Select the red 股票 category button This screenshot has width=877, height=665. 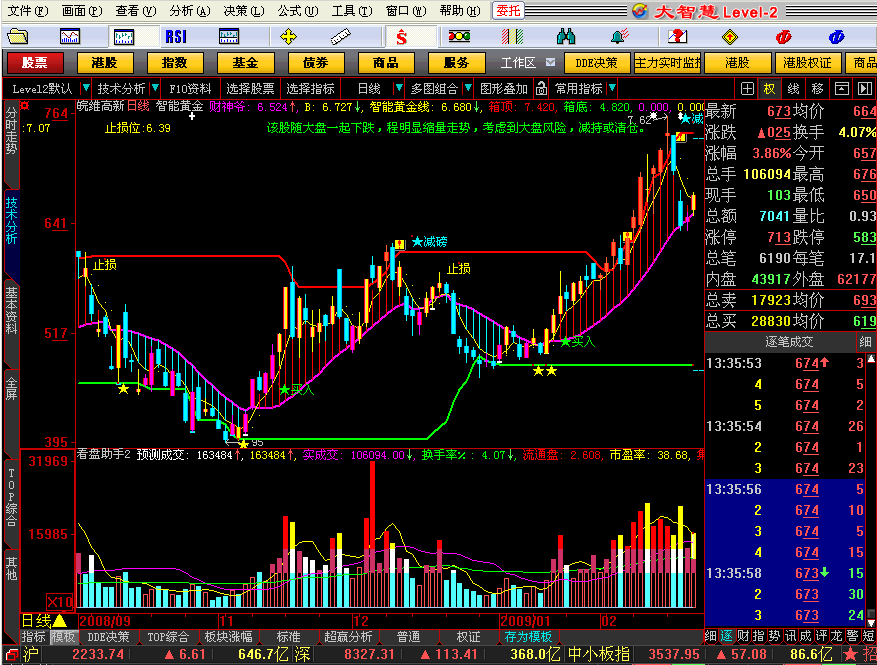click(x=35, y=63)
